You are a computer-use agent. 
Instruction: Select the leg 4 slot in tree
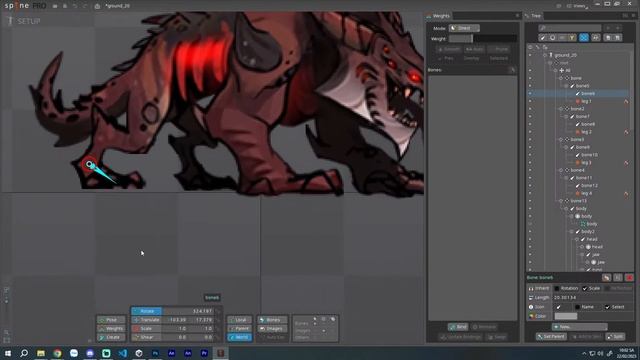click(x=586, y=193)
